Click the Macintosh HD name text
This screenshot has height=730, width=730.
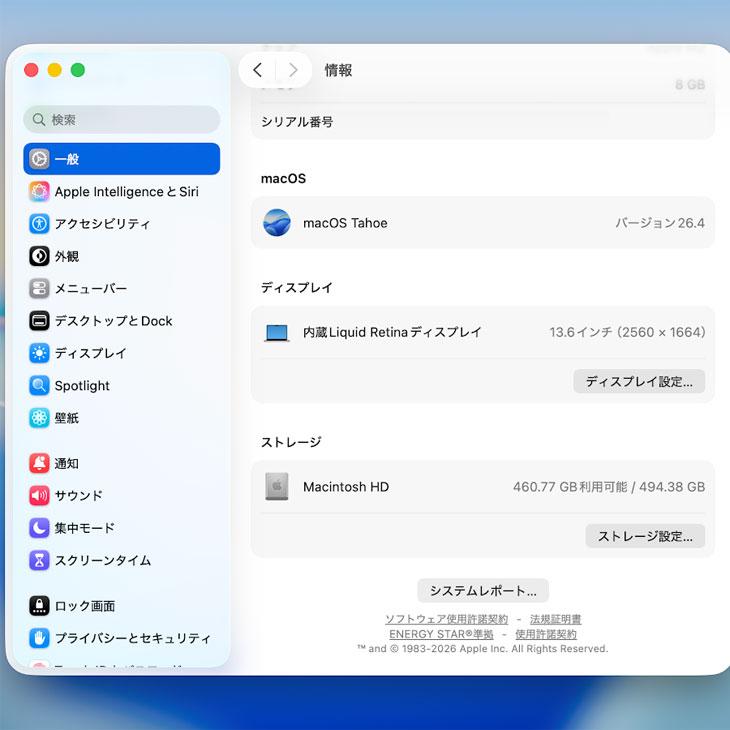pos(346,487)
